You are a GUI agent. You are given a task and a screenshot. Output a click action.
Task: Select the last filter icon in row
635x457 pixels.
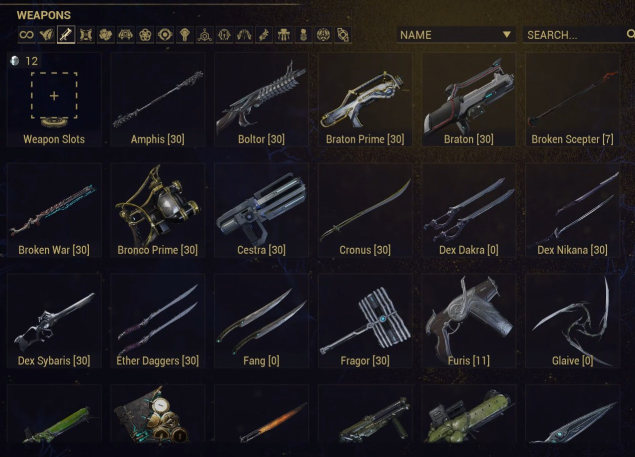tap(343, 35)
